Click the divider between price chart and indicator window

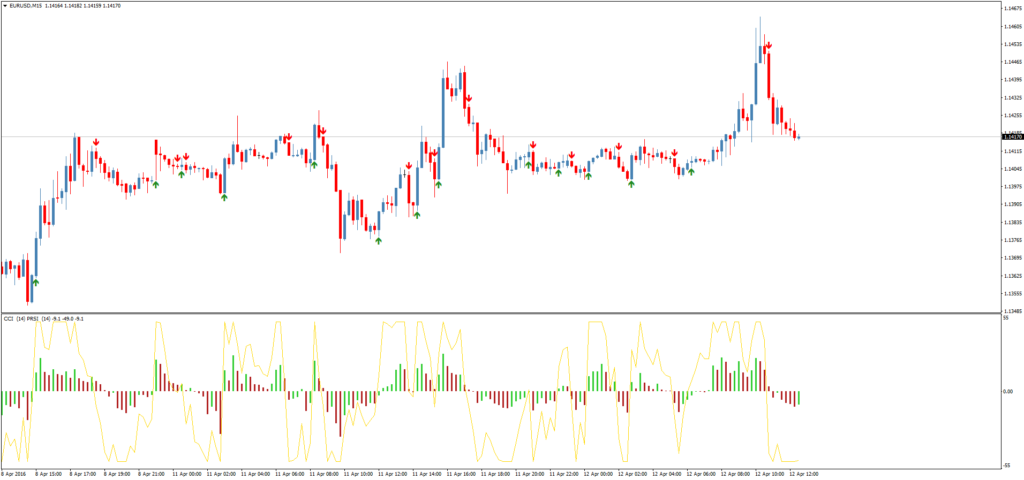click(x=500, y=313)
